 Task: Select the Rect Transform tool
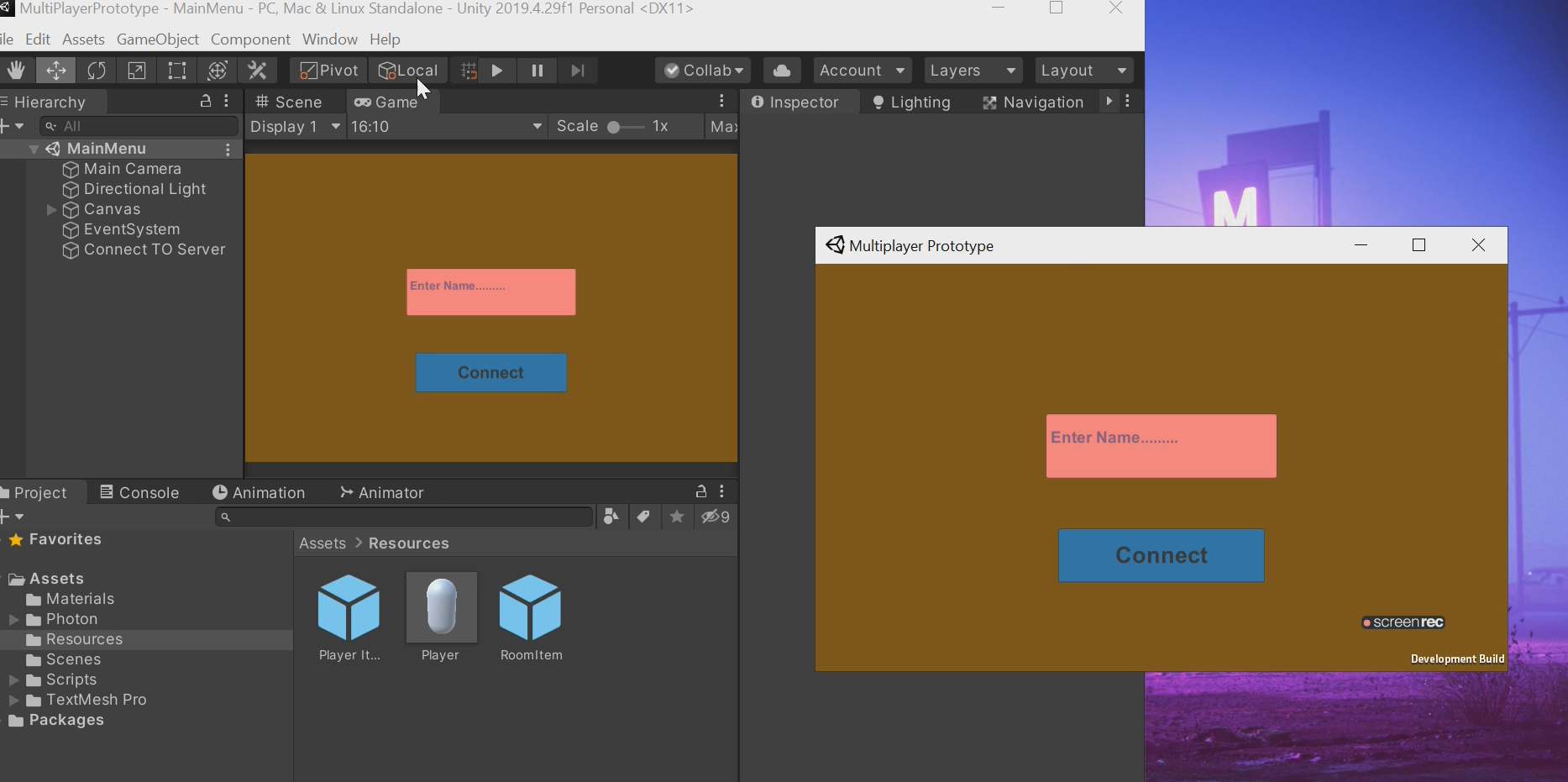[177, 71]
